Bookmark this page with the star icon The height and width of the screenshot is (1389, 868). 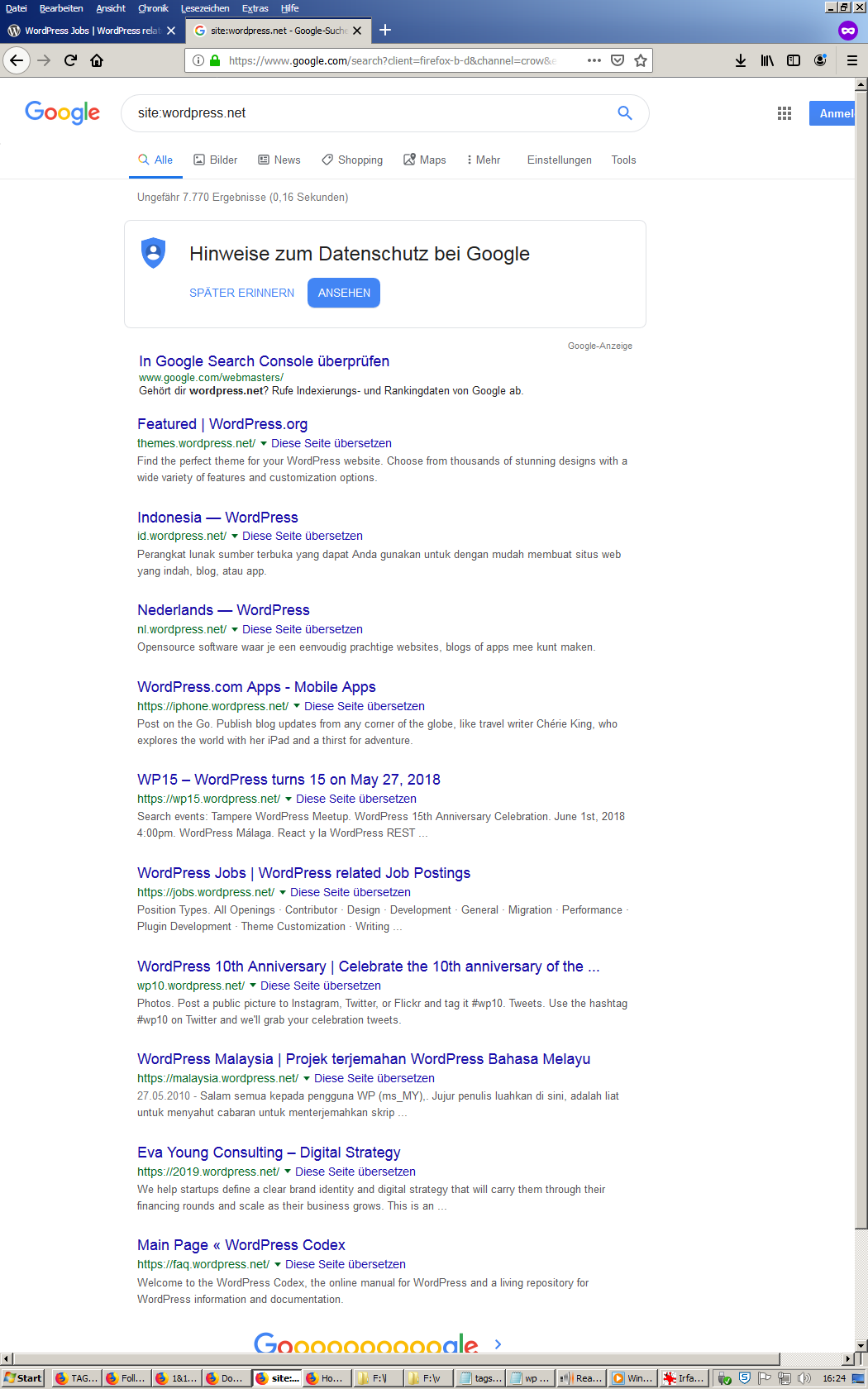tap(640, 60)
